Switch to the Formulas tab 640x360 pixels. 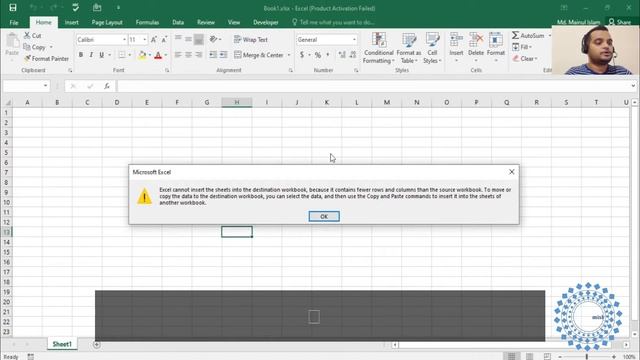[x=147, y=22]
